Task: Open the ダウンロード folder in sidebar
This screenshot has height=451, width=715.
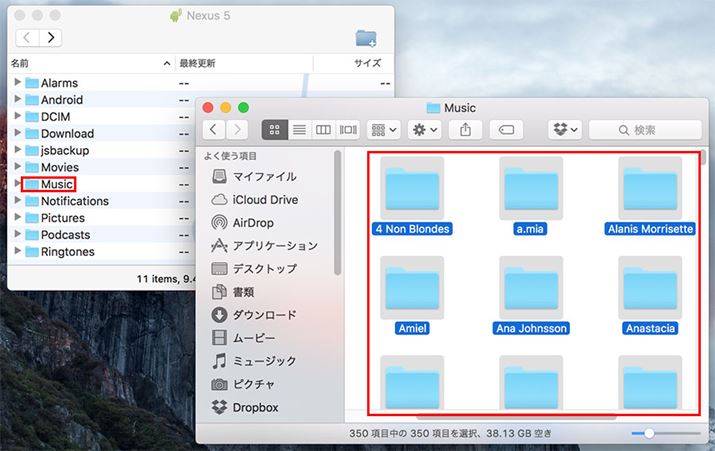Action: 264,315
